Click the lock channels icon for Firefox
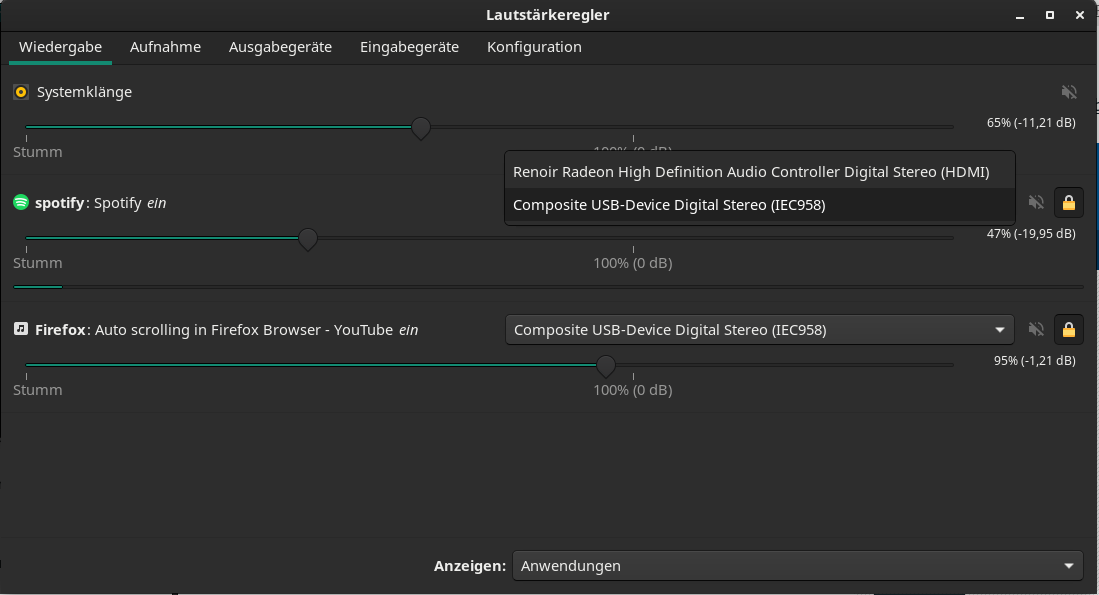Screen dimensions: 1099x595 coord(1068,329)
